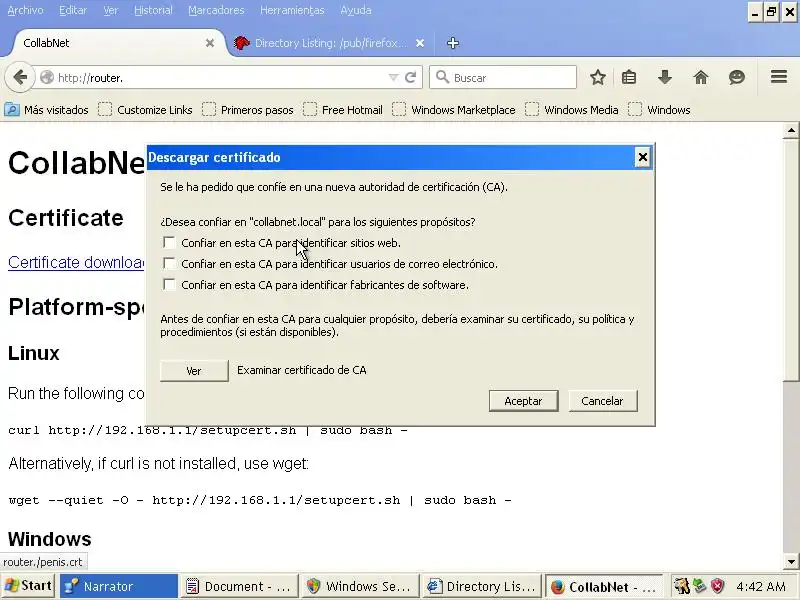This screenshot has height=600, width=800.
Task: Open the Historial menu
Action: pyautogui.click(x=153, y=10)
